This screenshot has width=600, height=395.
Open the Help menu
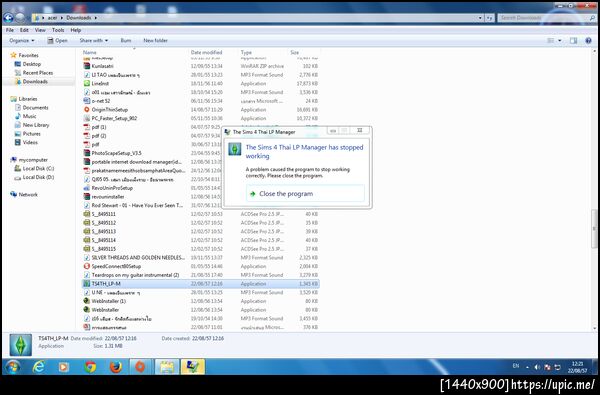76,30
